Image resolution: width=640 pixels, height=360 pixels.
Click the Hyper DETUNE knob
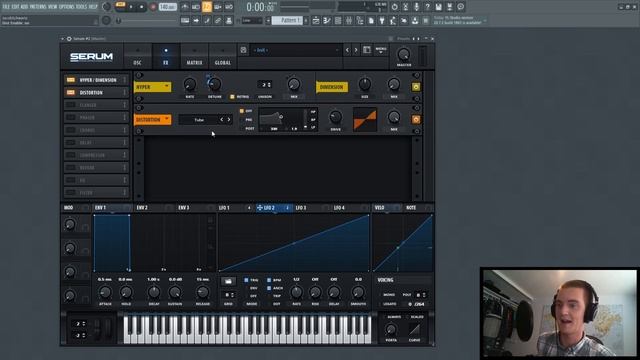point(215,84)
